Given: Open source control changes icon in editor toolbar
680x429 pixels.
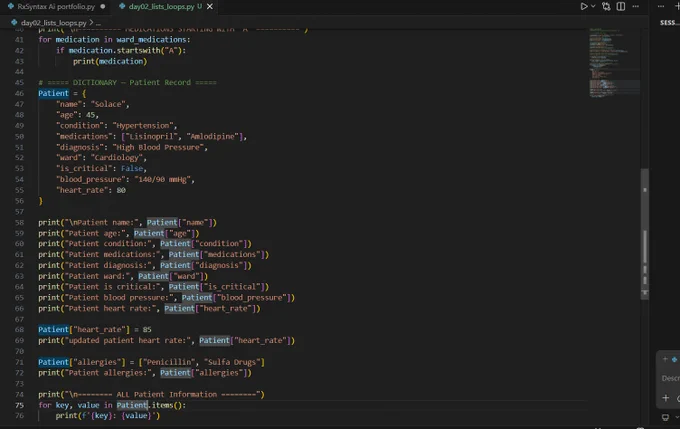Looking at the screenshot, I should tap(606, 7).
